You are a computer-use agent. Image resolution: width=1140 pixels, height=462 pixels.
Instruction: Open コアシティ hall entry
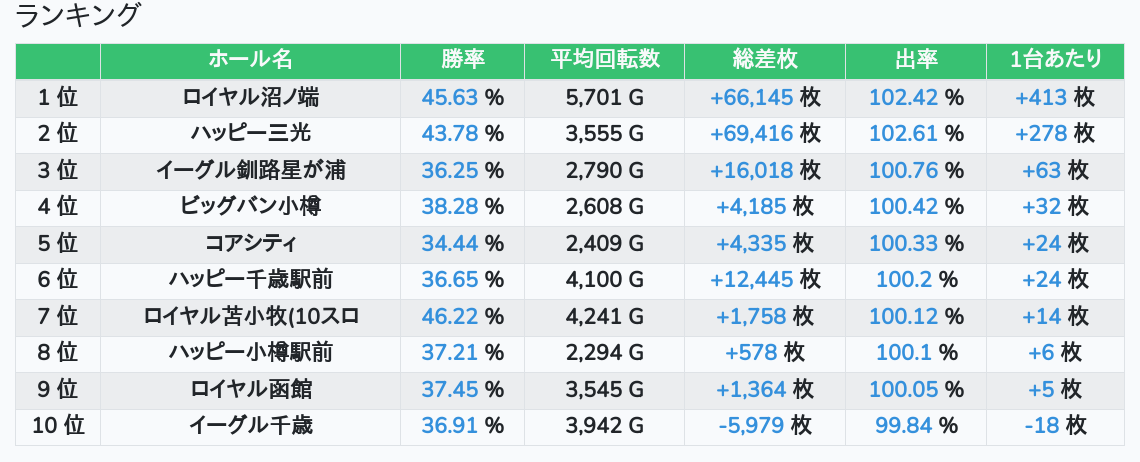(250, 243)
